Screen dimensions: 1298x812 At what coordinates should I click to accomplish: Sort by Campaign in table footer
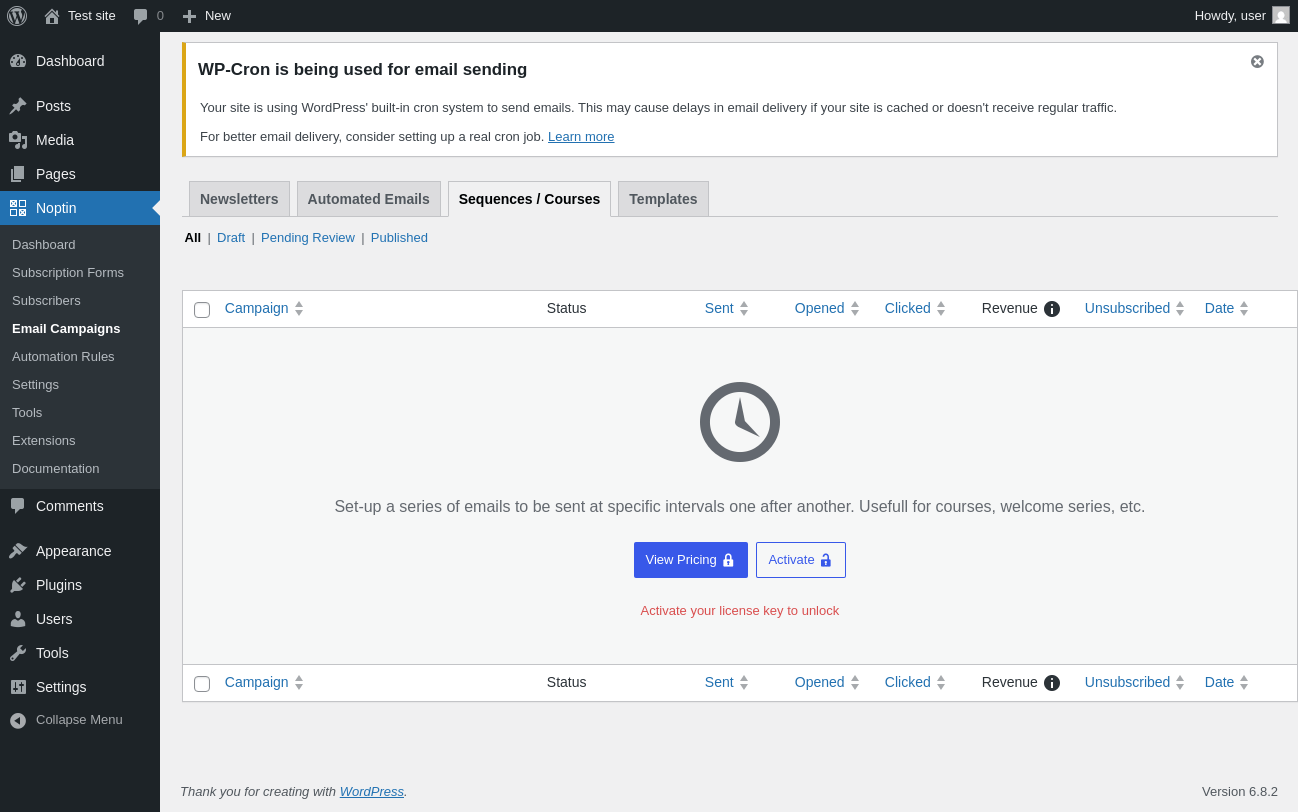coord(264,682)
